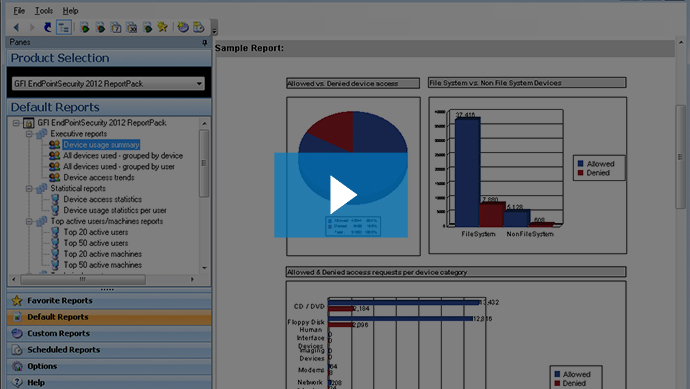Collapse the Statistical reports tree node

[x=29, y=188]
